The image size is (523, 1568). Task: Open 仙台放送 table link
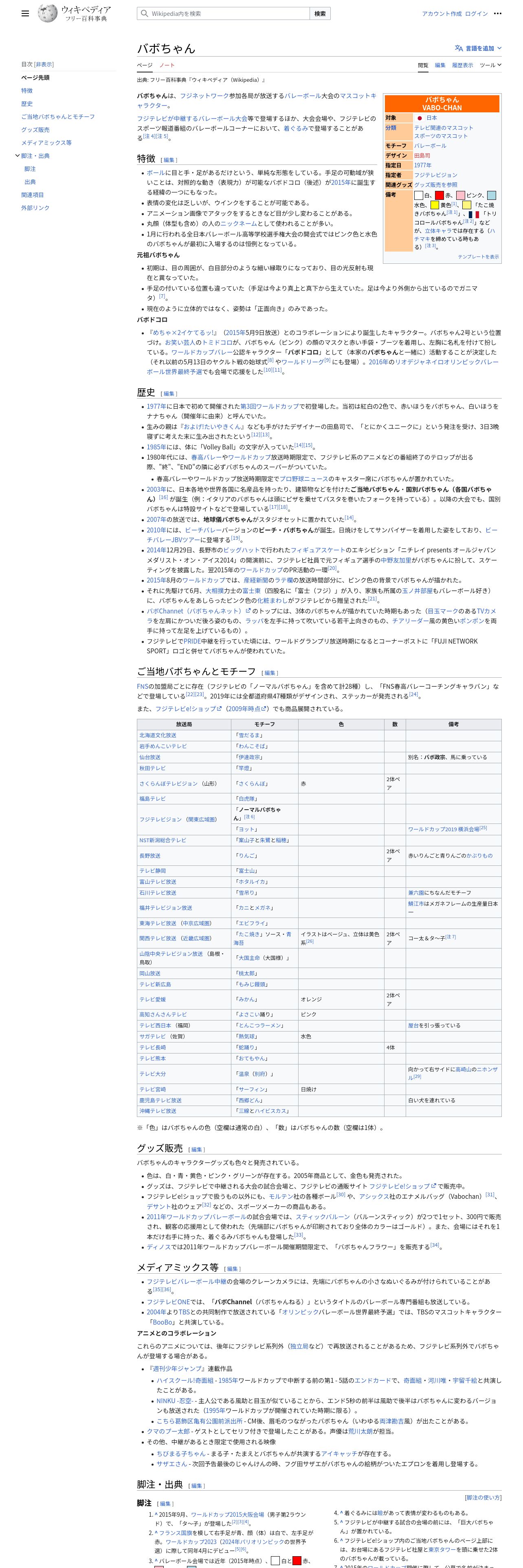click(150, 757)
